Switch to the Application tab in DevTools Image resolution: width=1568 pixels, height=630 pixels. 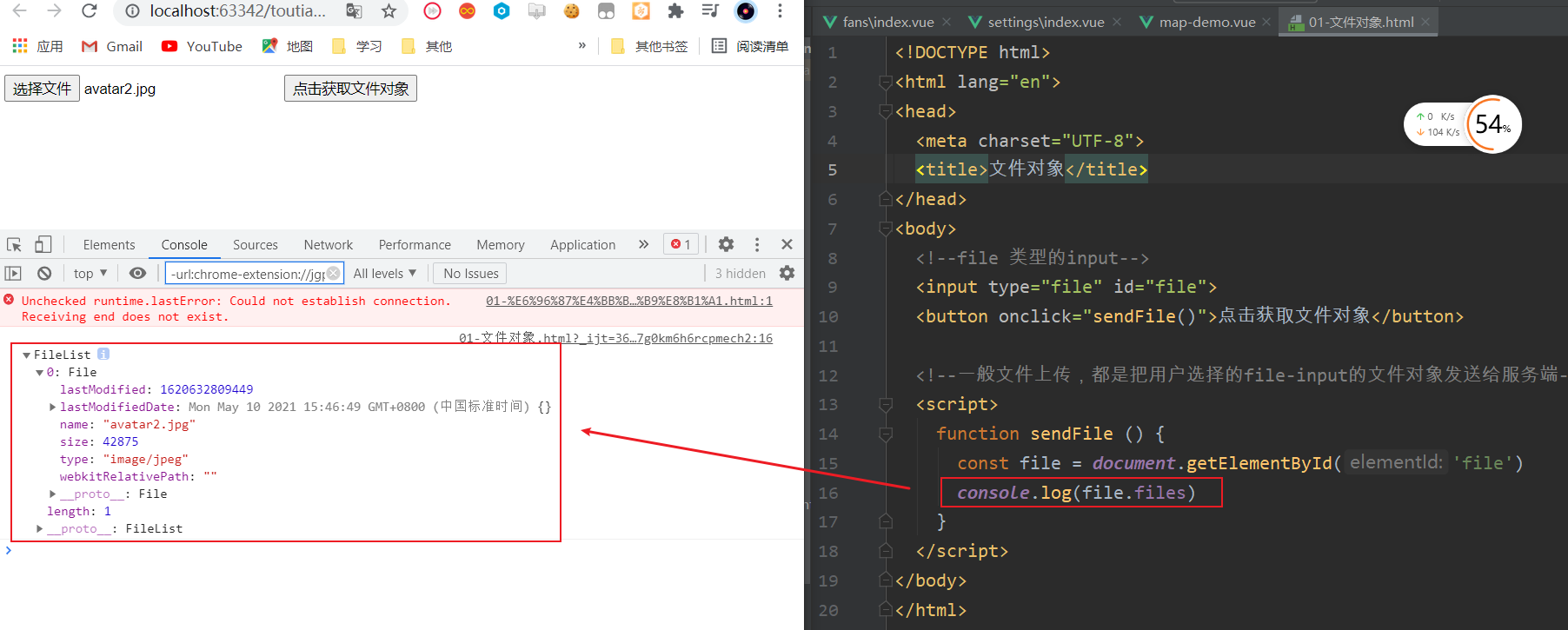click(x=582, y=245)
